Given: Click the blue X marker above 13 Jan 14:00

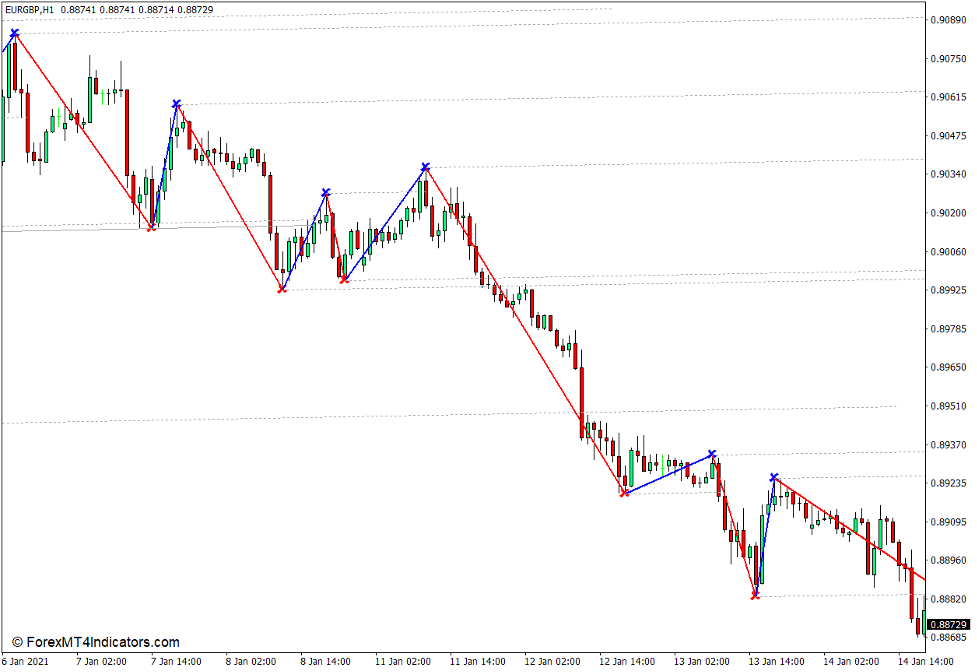Looking at the screenshot, I should point(773,479).
